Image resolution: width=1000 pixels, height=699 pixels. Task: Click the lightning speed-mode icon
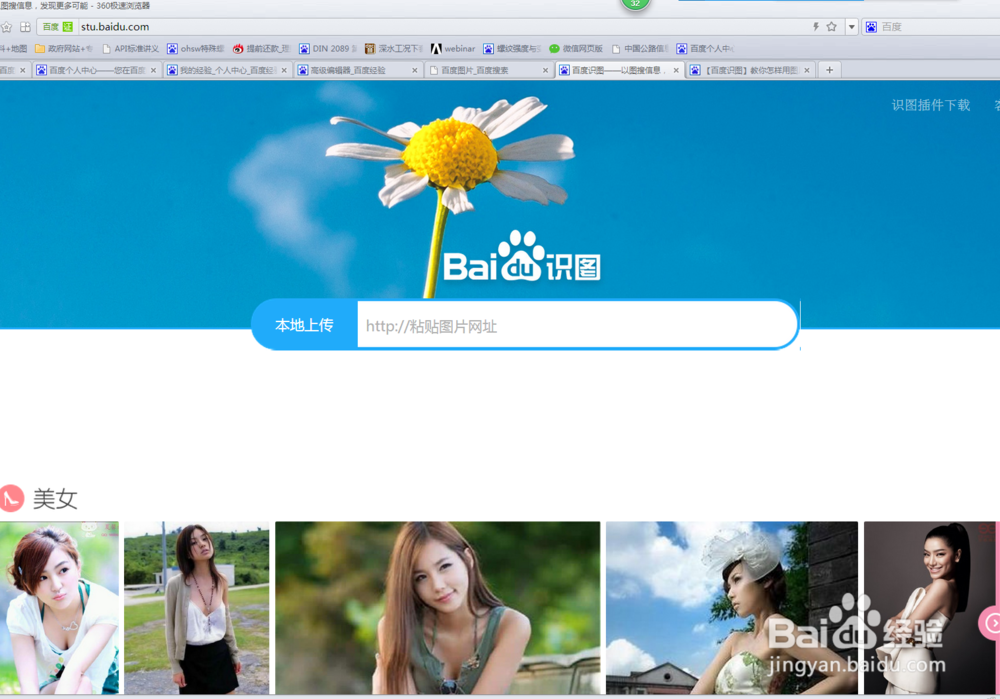(x=815, y=27)
